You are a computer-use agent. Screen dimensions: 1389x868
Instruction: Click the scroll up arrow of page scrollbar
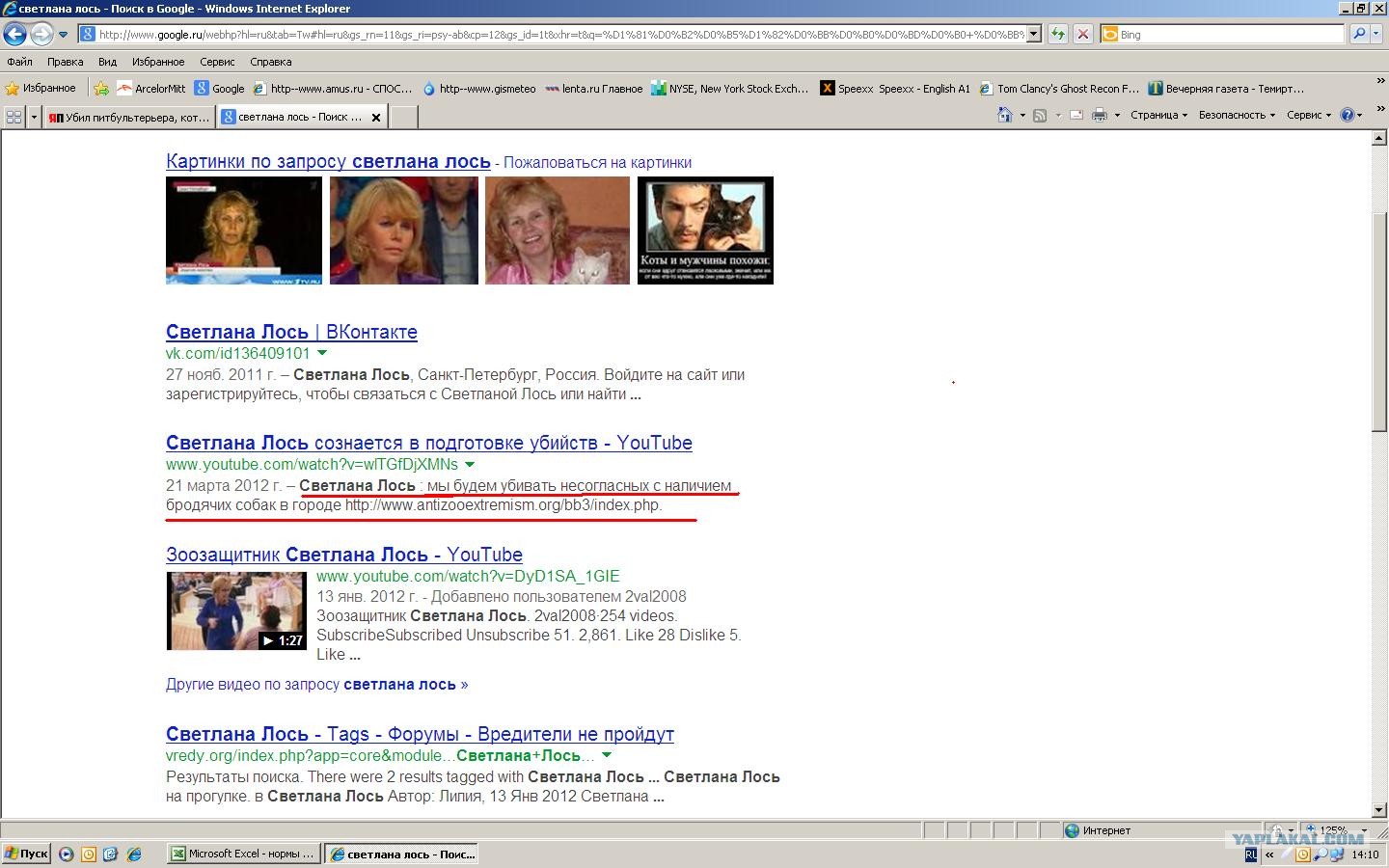pos(1379,138)
